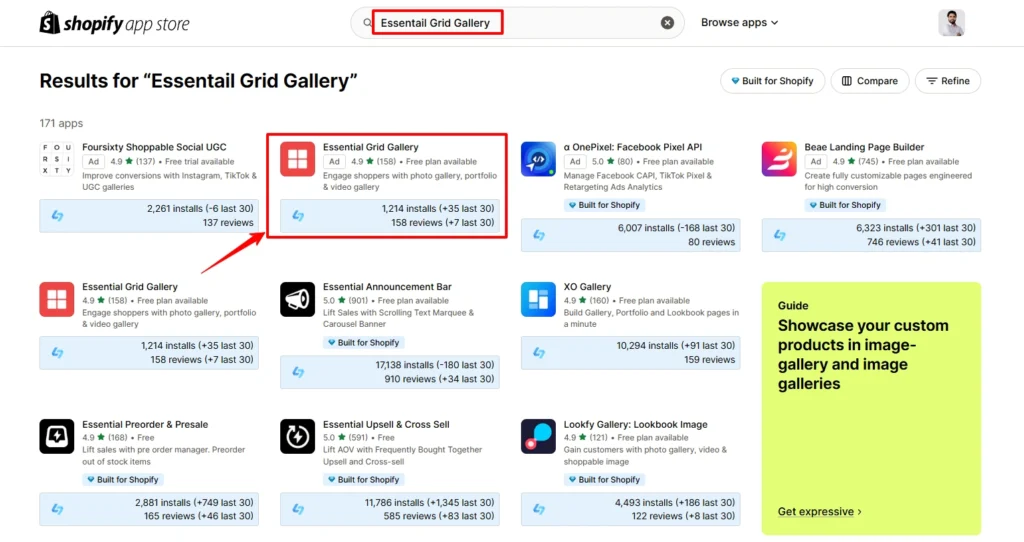Click Built for Shopify badge under Lookfy Gallery

[x=604, y=480]
